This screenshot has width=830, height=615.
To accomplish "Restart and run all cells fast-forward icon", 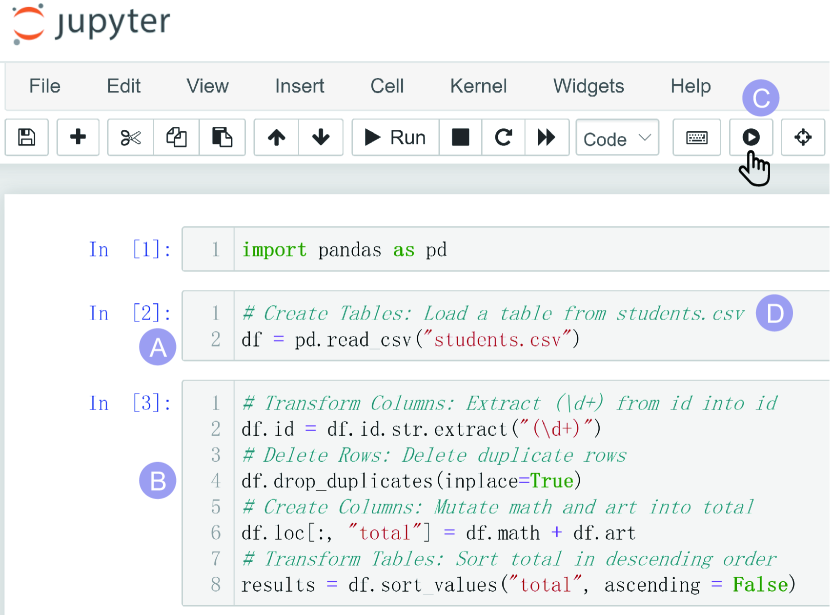I will [x=546, y=138].
